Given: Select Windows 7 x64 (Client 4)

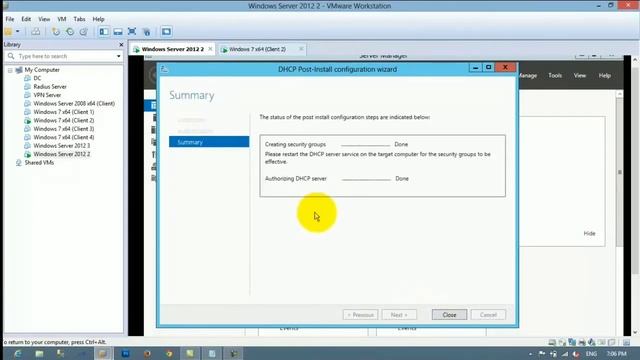Looking at the screenshot, I should click(x=64, y=137).
